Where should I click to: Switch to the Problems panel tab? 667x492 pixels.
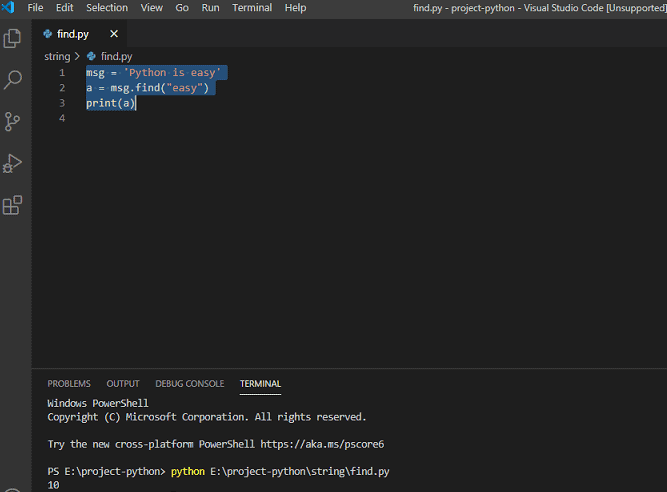[69, 384]
